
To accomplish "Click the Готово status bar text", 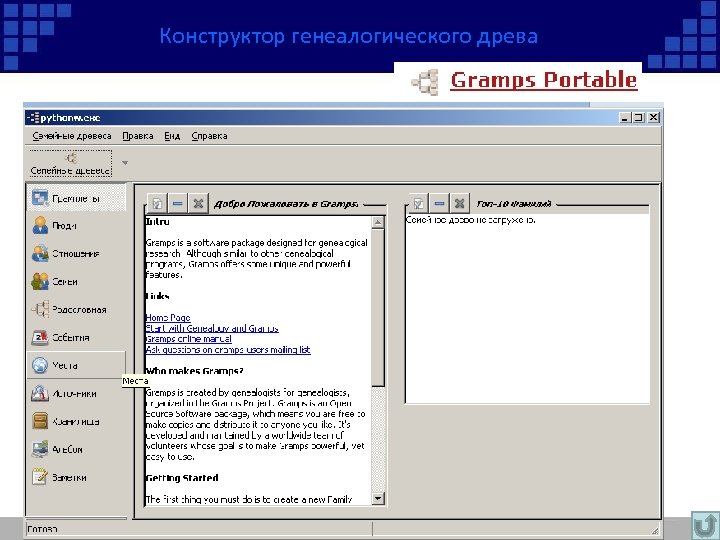I will tap(42, 529).
